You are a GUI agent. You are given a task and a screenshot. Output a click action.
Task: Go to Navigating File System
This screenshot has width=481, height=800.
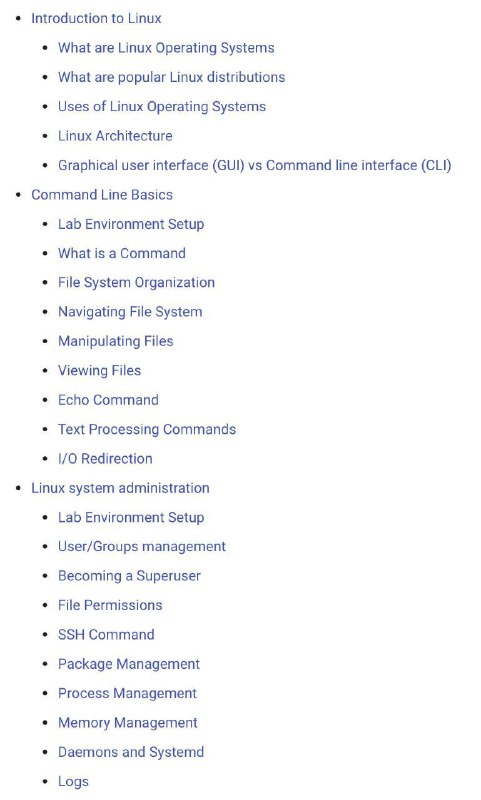(130, 312)
